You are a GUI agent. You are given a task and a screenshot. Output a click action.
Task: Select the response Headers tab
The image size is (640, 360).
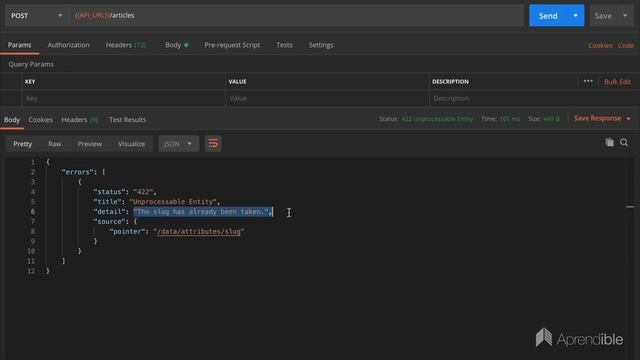[80, 120]
